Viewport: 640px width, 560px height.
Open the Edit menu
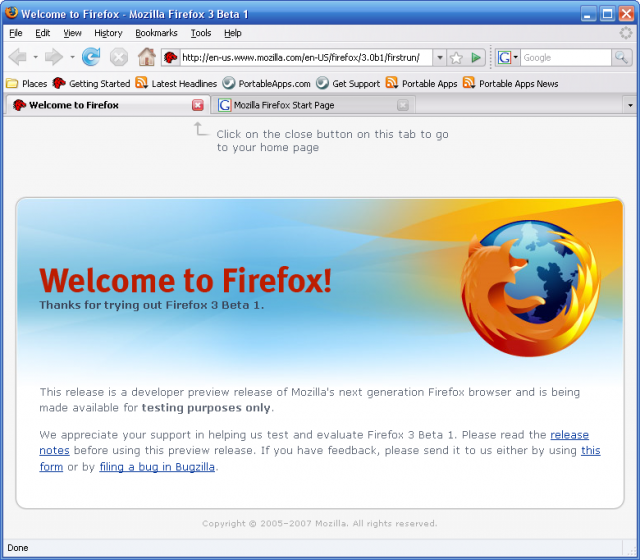pyautogui.click(x=42, y=33)
